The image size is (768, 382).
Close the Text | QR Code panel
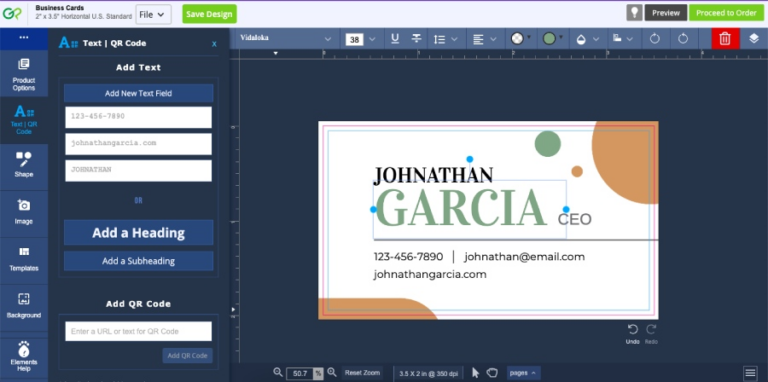(x=214, y=44)
